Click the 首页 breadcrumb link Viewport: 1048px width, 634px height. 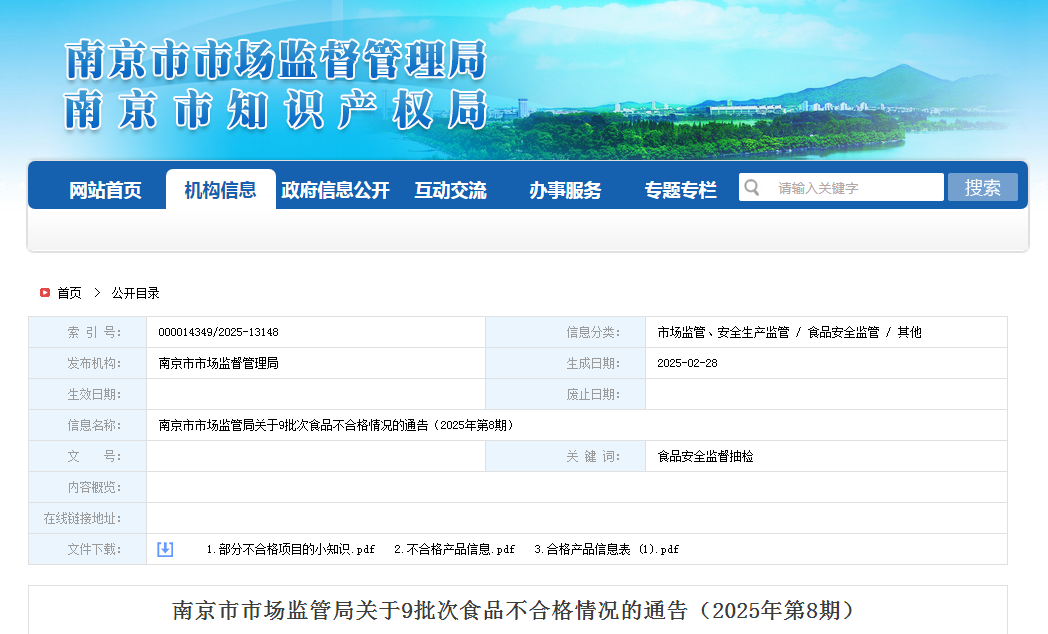pyautogui.click(x=70, y=293)
